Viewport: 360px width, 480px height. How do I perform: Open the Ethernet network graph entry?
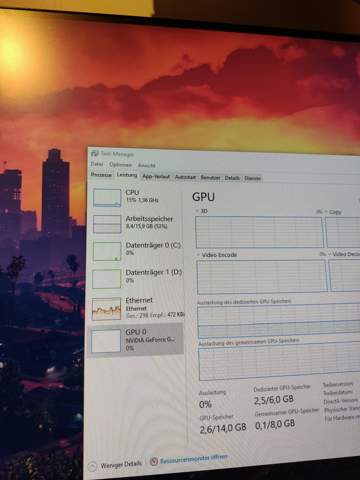137,309
